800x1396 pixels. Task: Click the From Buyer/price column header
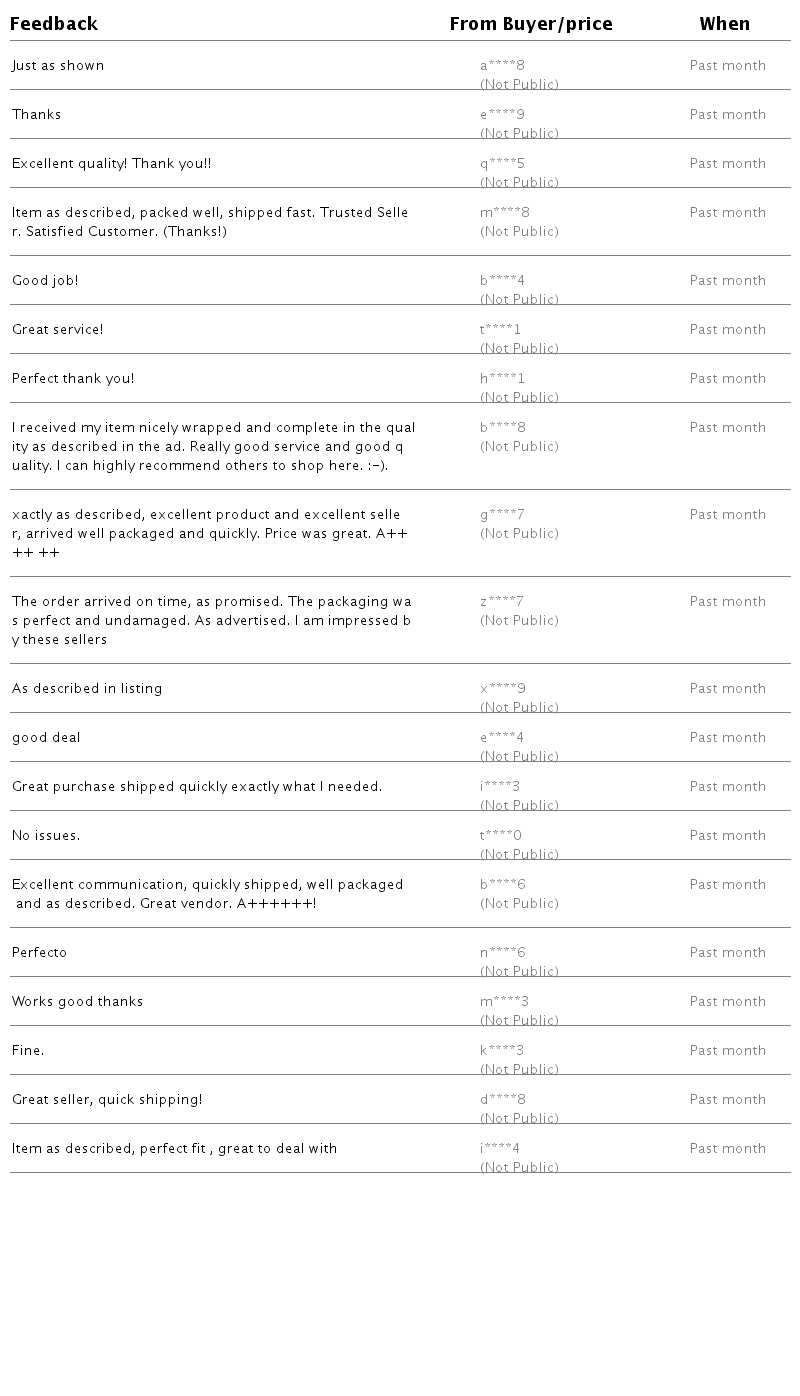coord(530,24)
